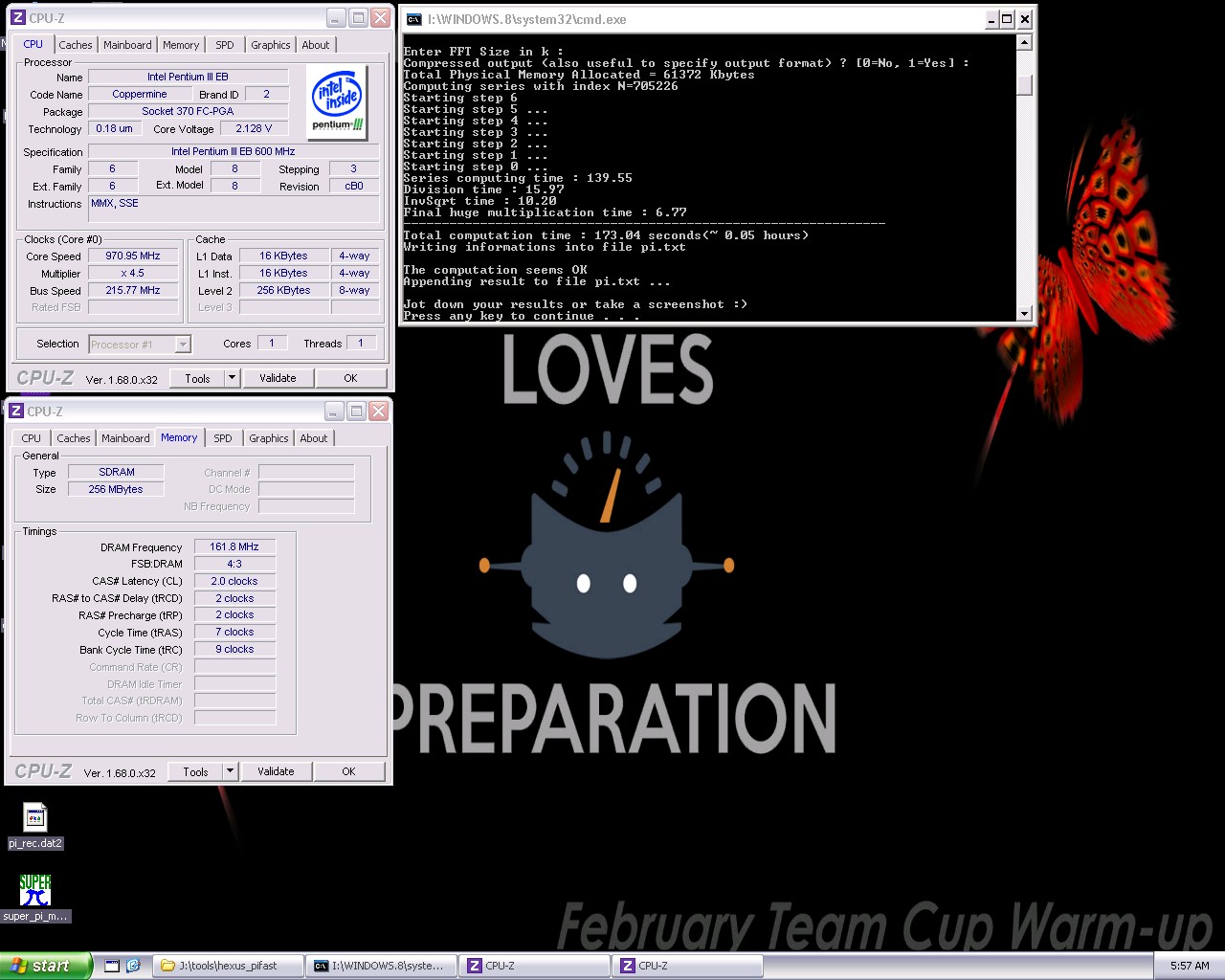
Task: Select Mainboard tab in the Memory CPU-Z window
Action: (x=125, y=438)
